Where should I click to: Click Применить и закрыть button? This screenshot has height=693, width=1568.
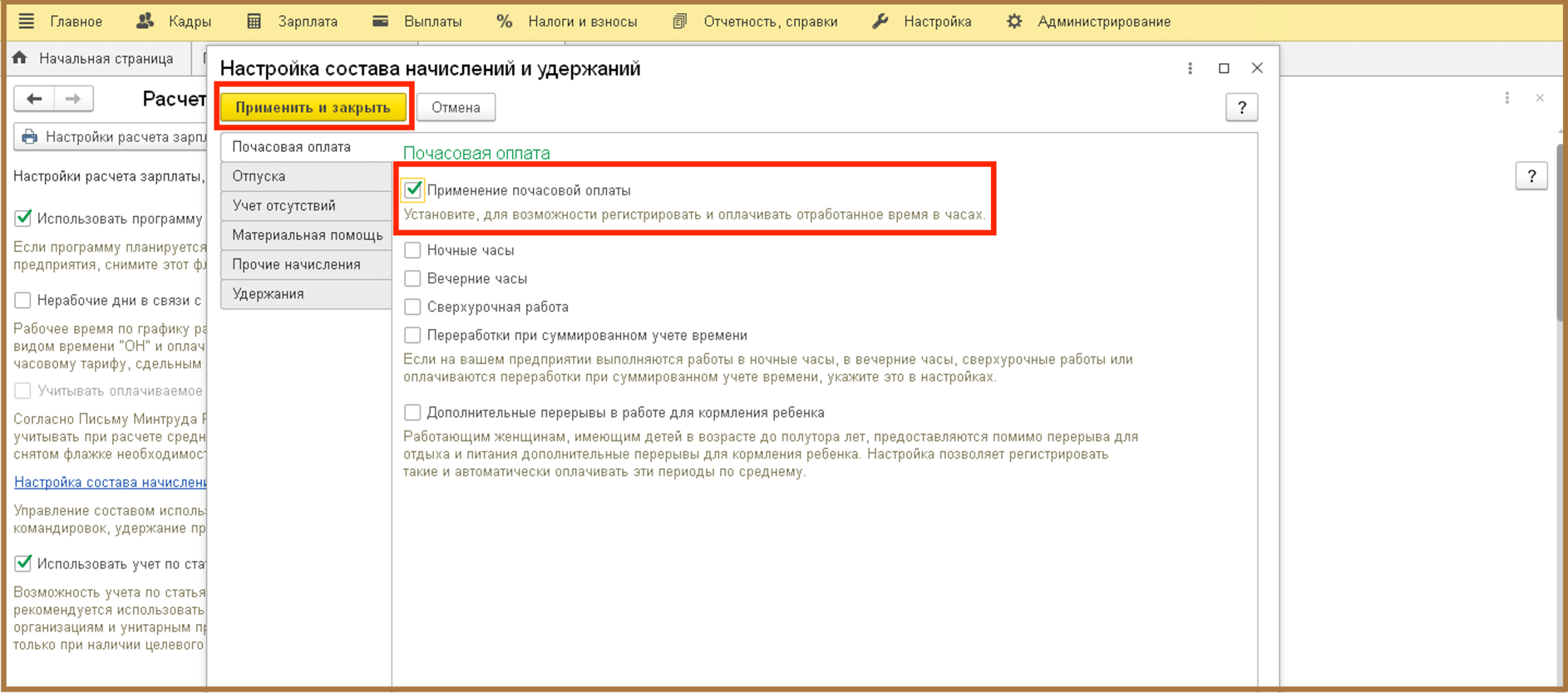[x=313, y=108]
